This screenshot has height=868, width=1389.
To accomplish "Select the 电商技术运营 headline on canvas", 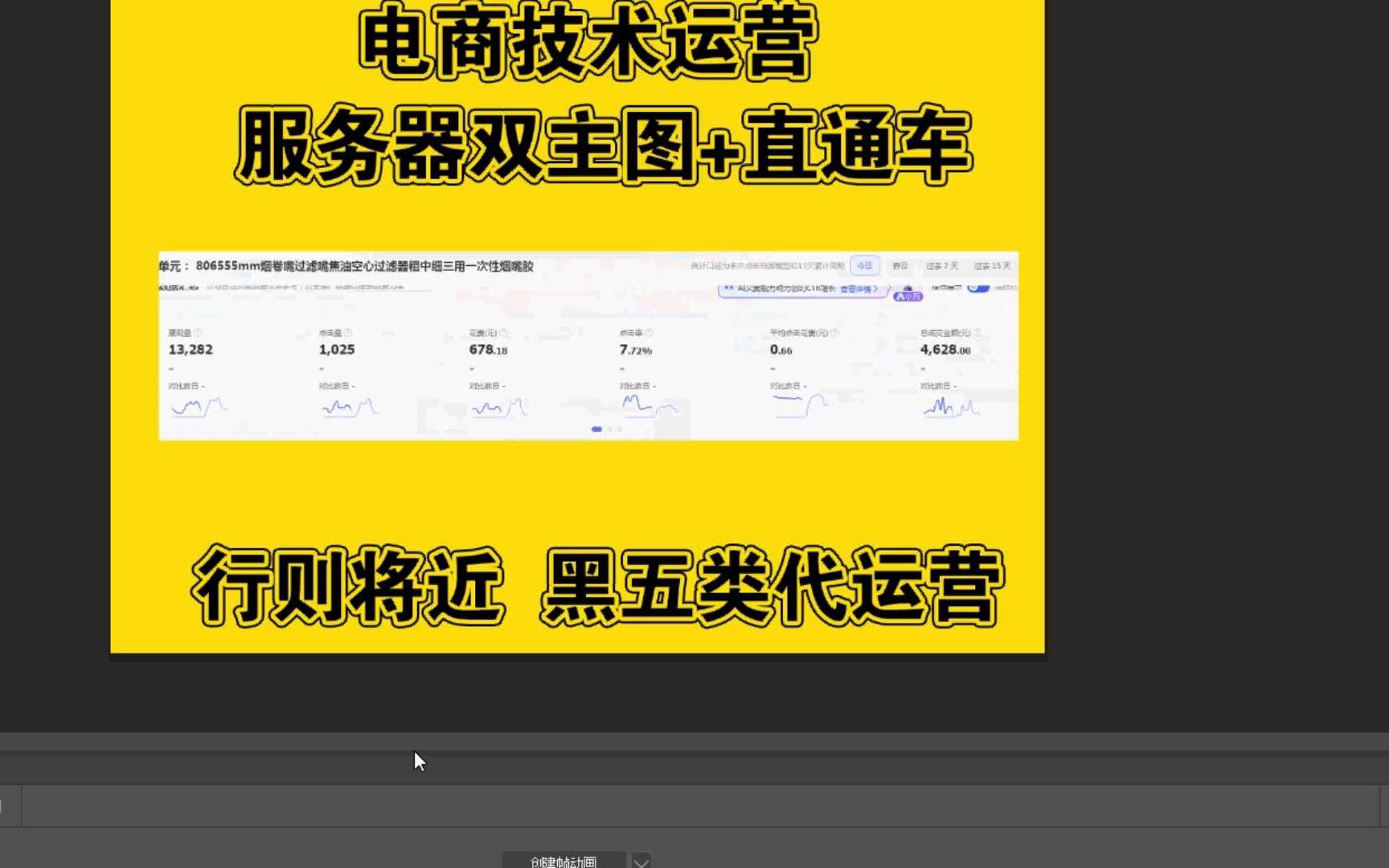I will [588, 43].
